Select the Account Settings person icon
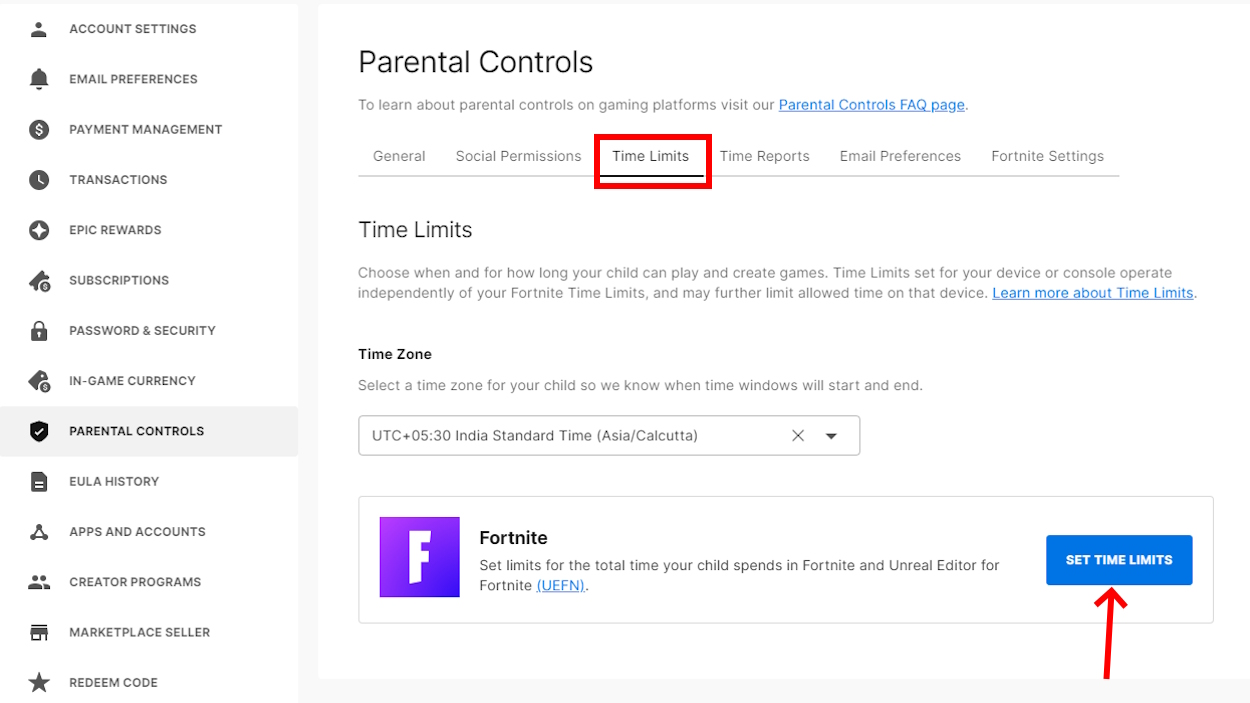The width and height of the screenshot is (1250, 703). click(x=38, y=28)
